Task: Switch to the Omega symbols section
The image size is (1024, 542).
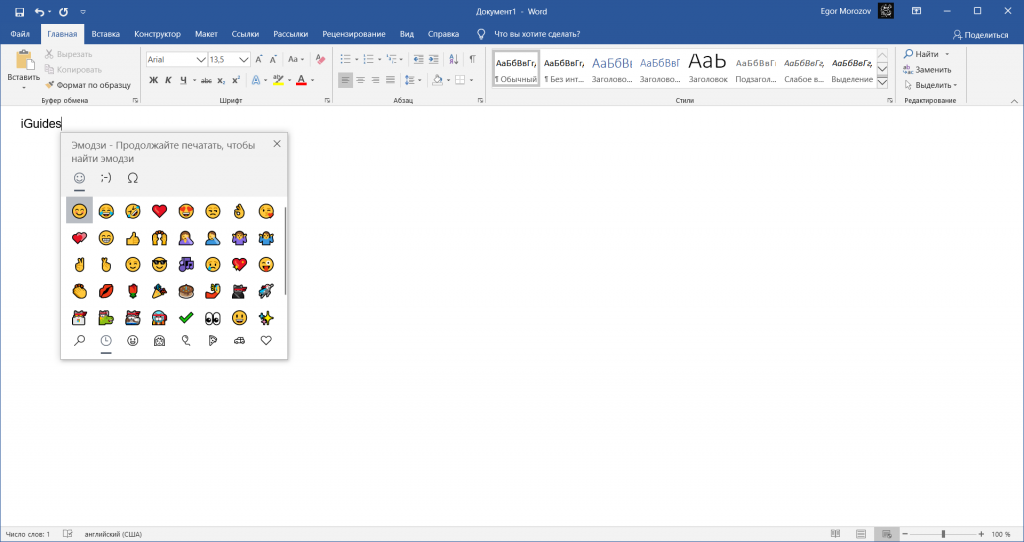Action: pos(133,178)
